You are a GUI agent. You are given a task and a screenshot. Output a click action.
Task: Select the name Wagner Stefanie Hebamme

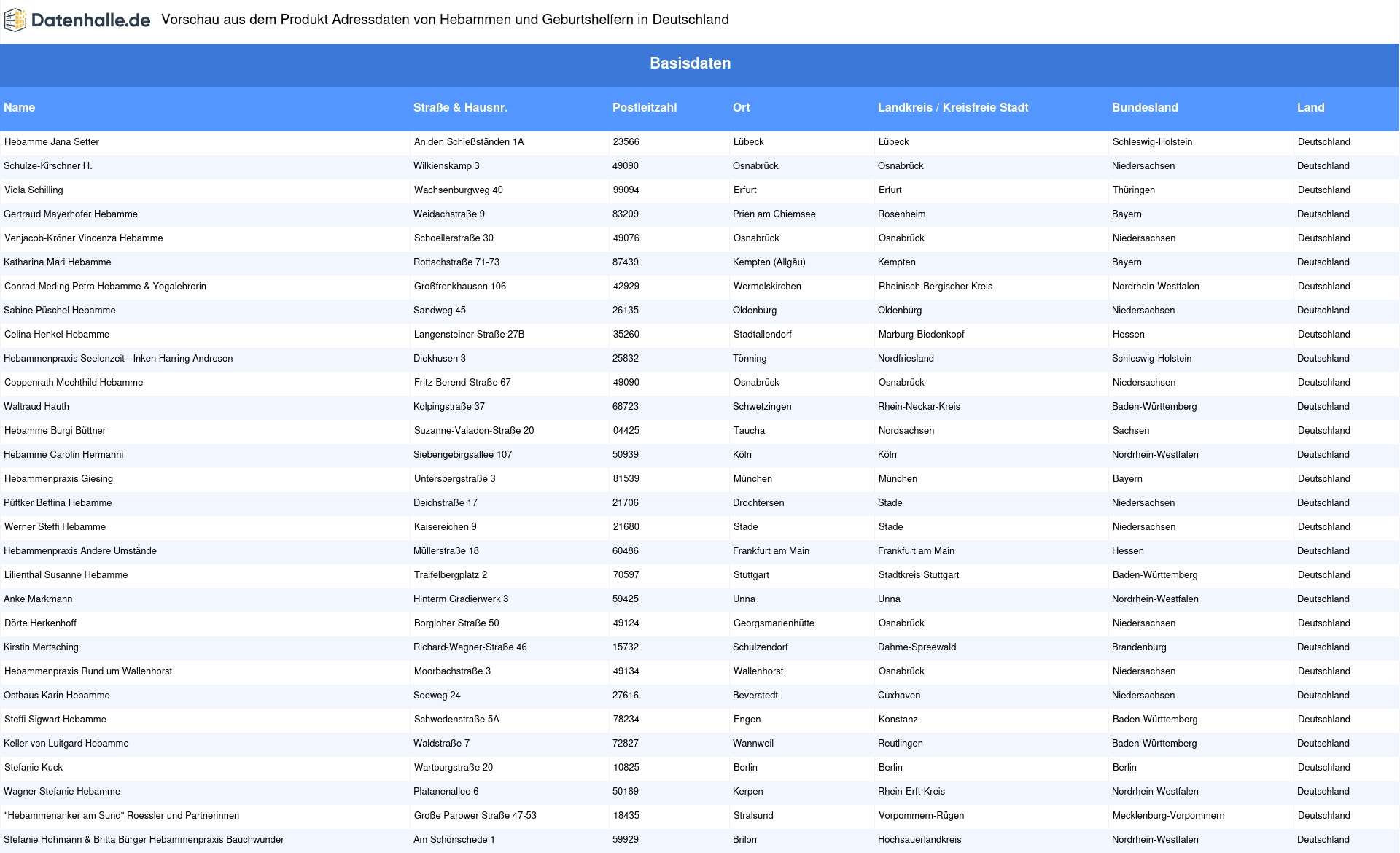[x=62, y=792]
